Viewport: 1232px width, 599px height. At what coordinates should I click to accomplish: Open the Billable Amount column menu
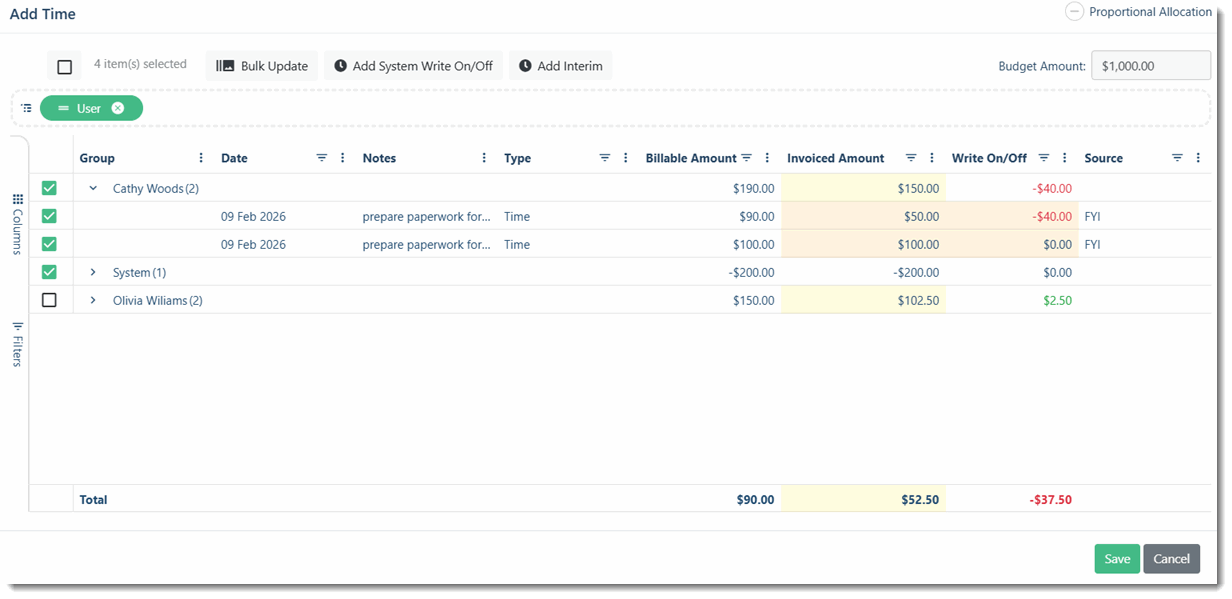coord(767,158)
